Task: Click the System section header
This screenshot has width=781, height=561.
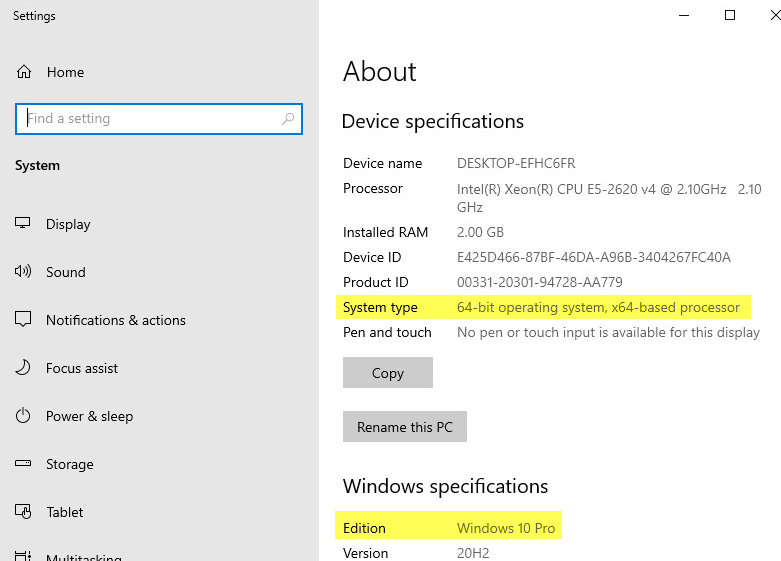Action: pyautogui.click(x=37, y=165)
